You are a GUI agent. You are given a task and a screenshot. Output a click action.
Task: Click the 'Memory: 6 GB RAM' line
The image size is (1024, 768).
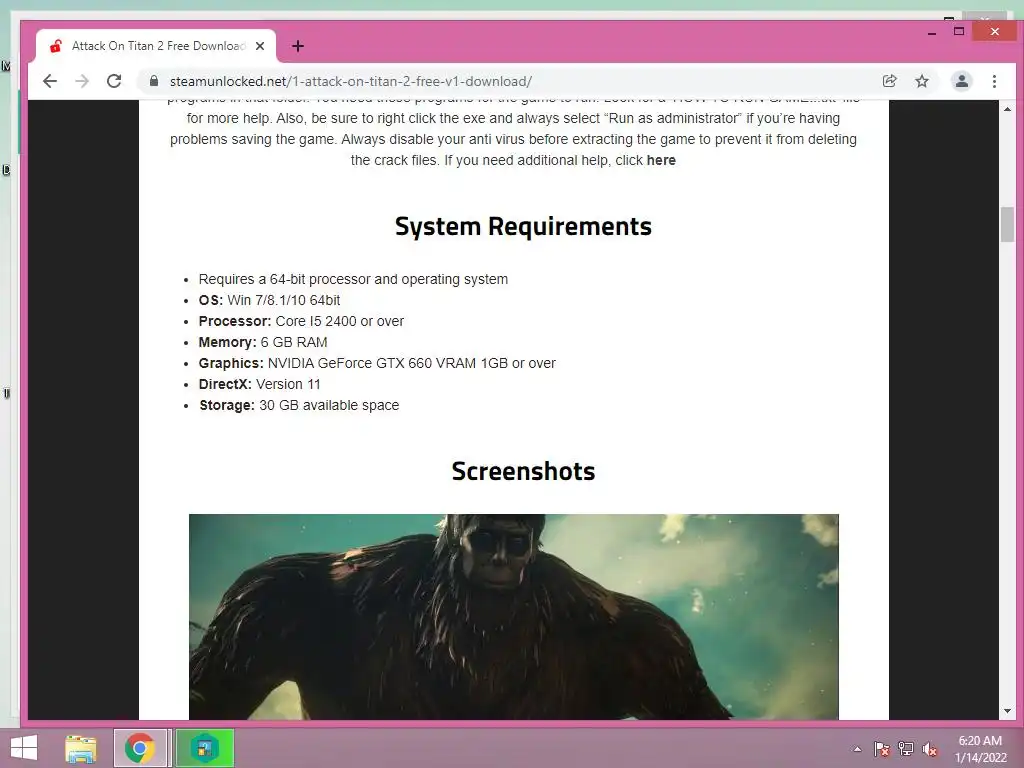pos(263,342)
